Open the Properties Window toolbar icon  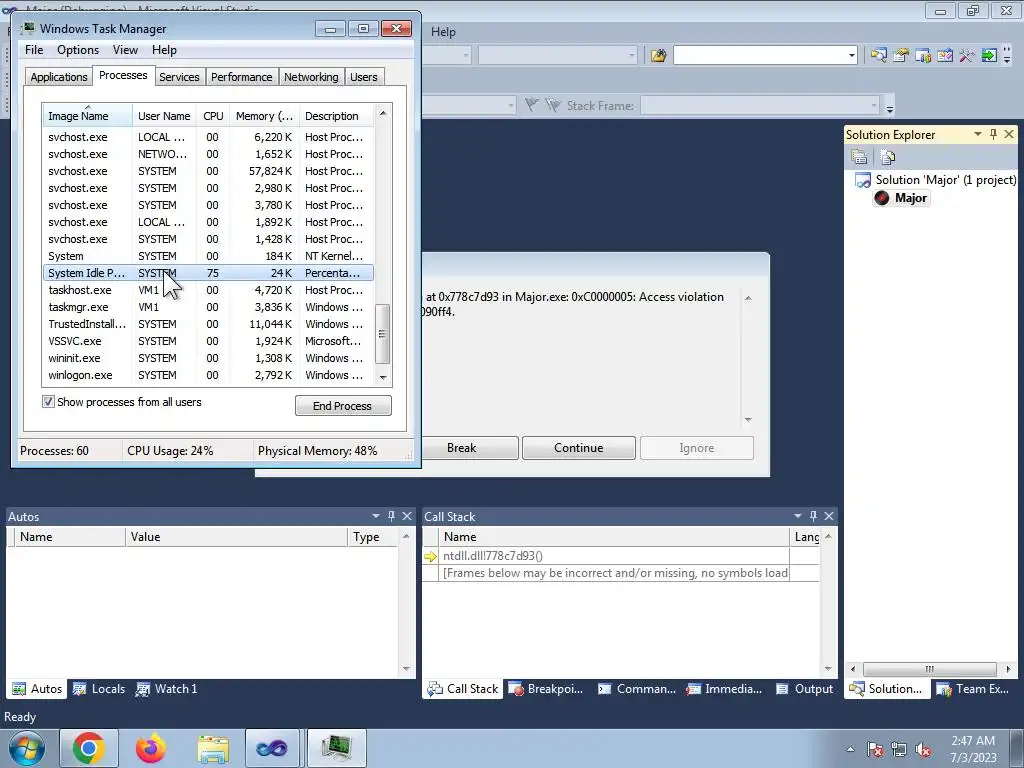pos(901,56)
